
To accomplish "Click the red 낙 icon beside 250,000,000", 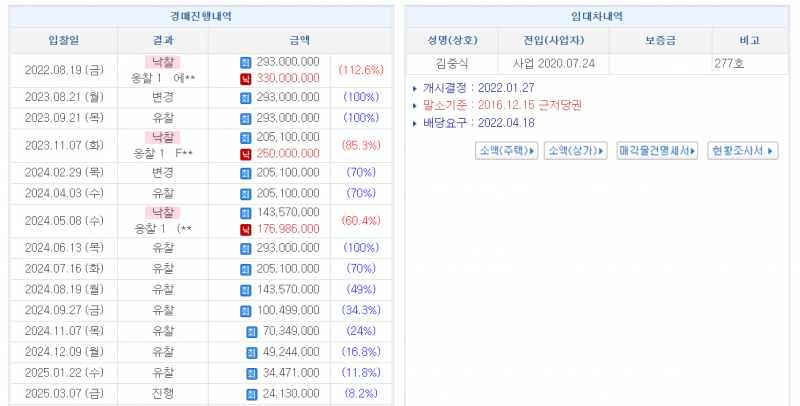I will pyautogui.click(x=246, y=154).
